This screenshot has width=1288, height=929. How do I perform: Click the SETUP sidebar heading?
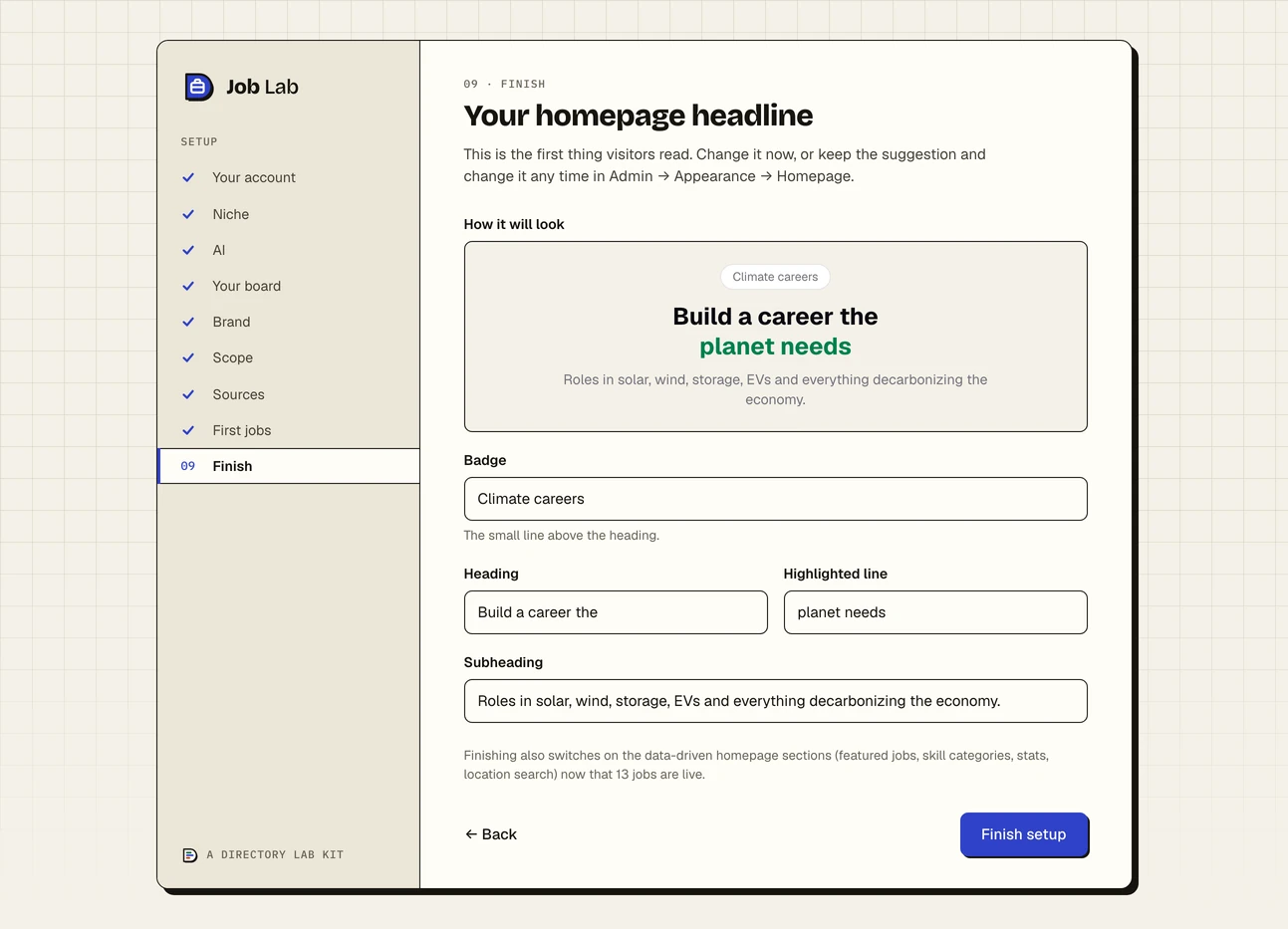(199, 142)
